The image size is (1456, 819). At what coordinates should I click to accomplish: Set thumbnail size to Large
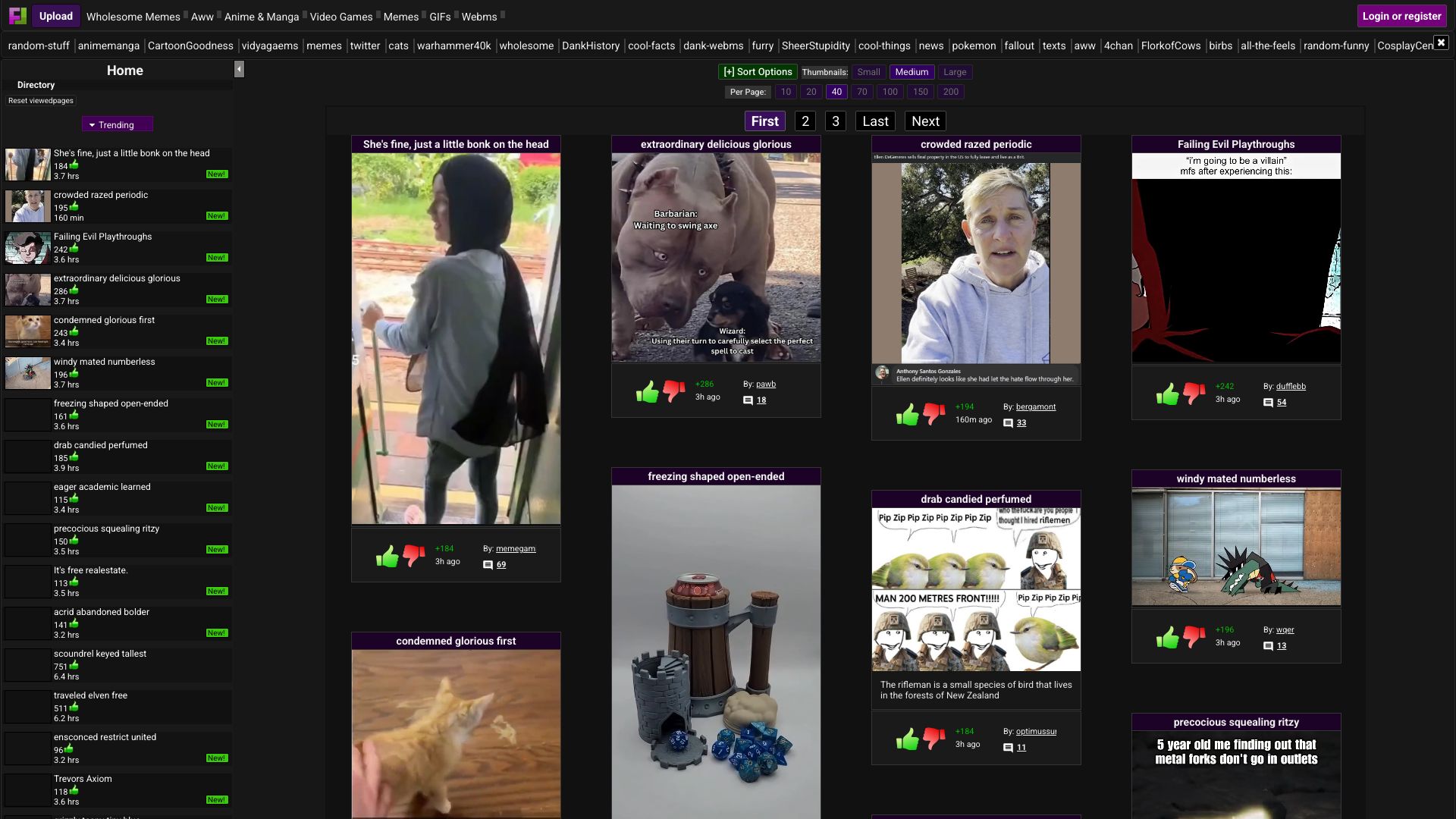click(954, 72)
